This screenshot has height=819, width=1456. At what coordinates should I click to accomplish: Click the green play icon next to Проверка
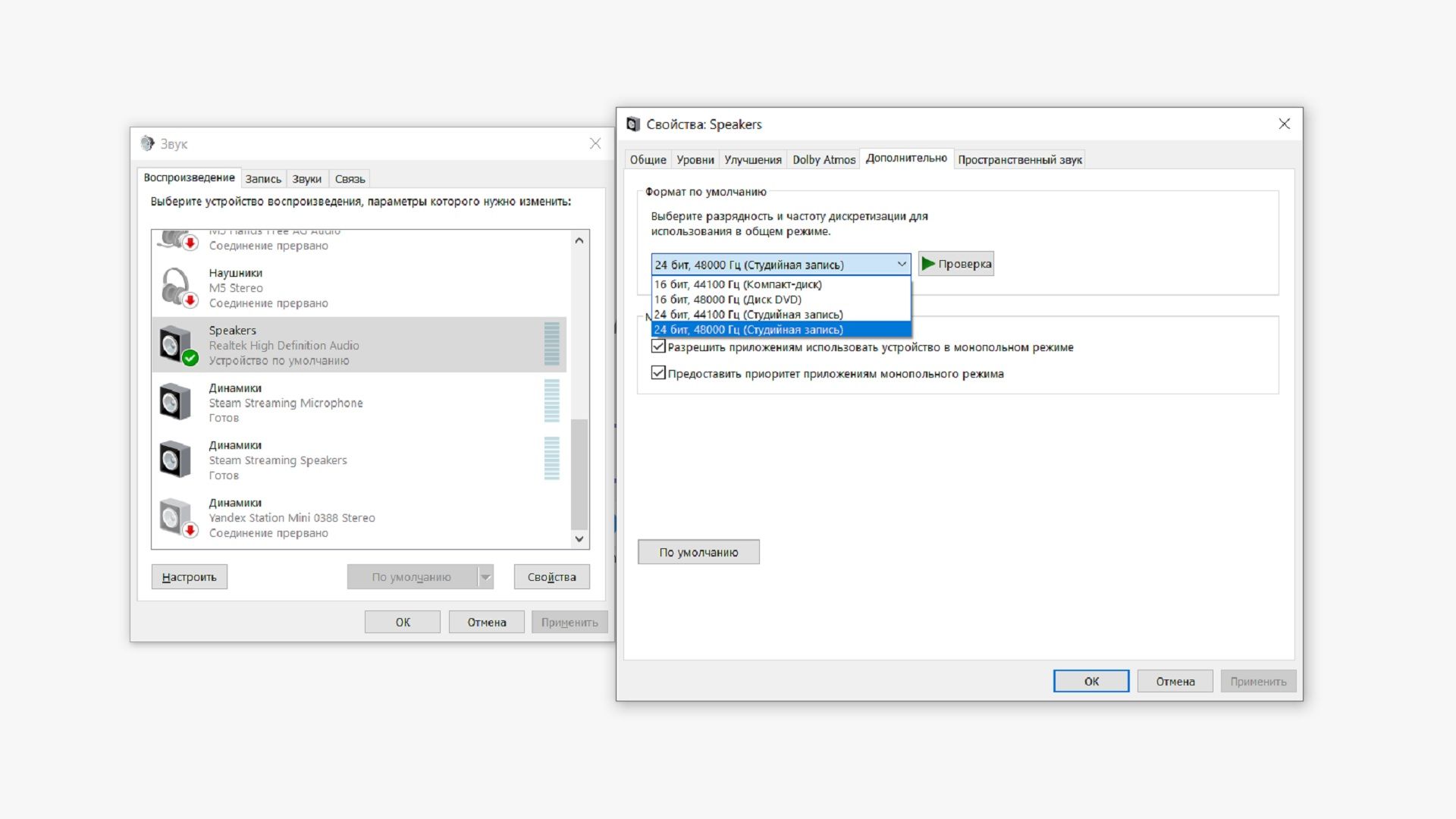pos(928,264)
